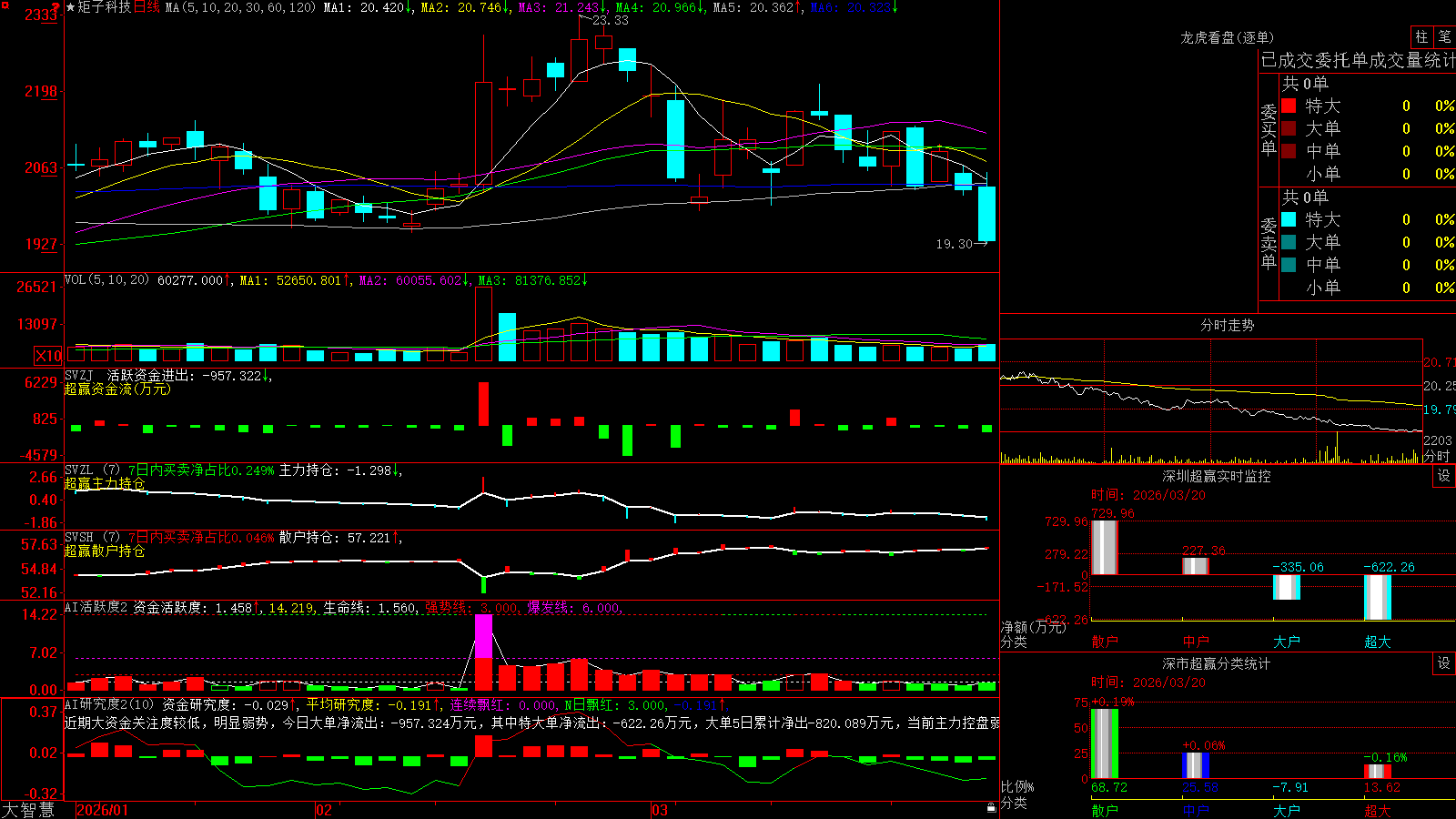Click the 大户 bar valued -335.06

click(x=1287, y=587)
